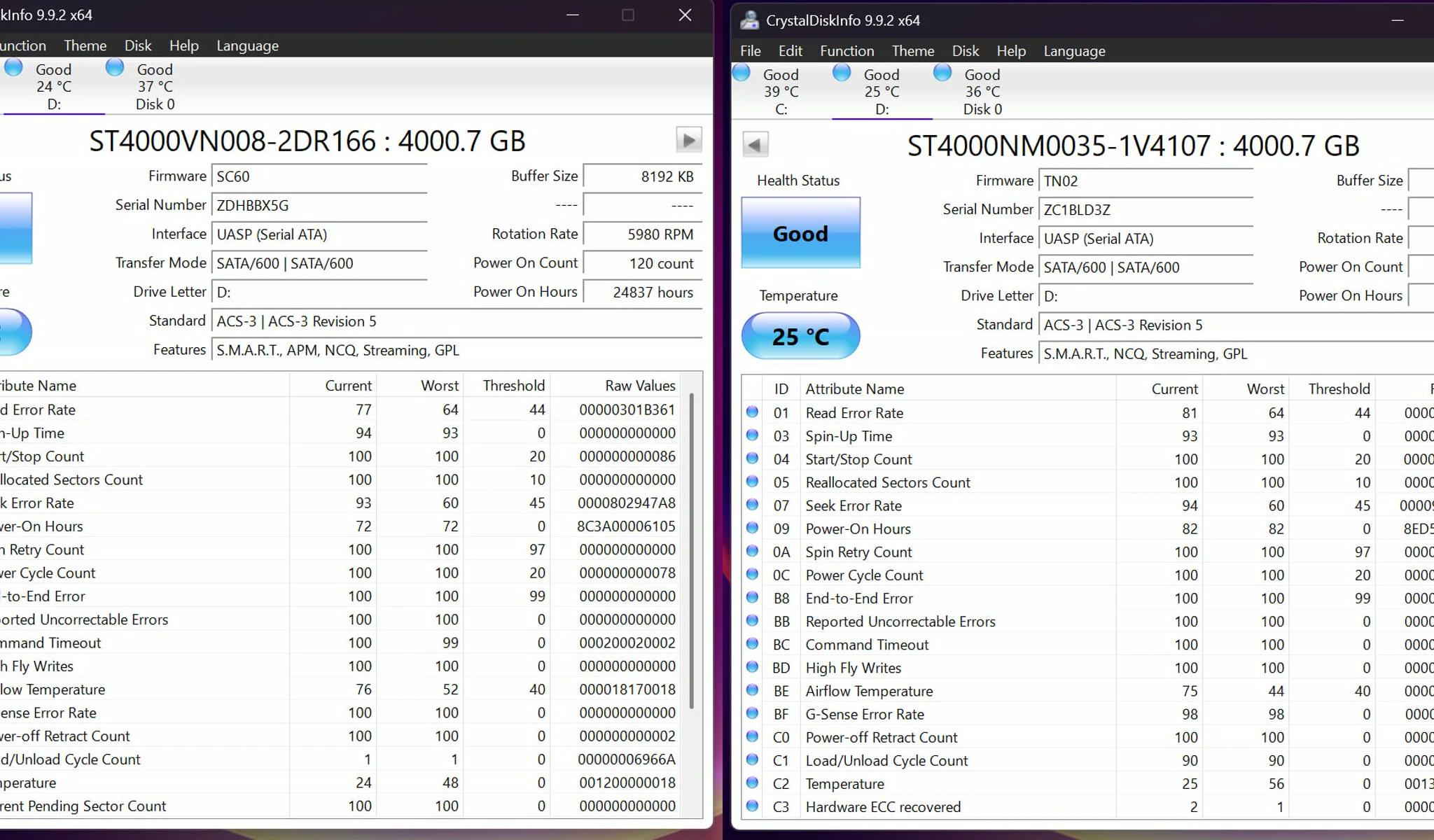Click status dot for Command Timeout row
The image size is (1434, 840).
(752, 644)
